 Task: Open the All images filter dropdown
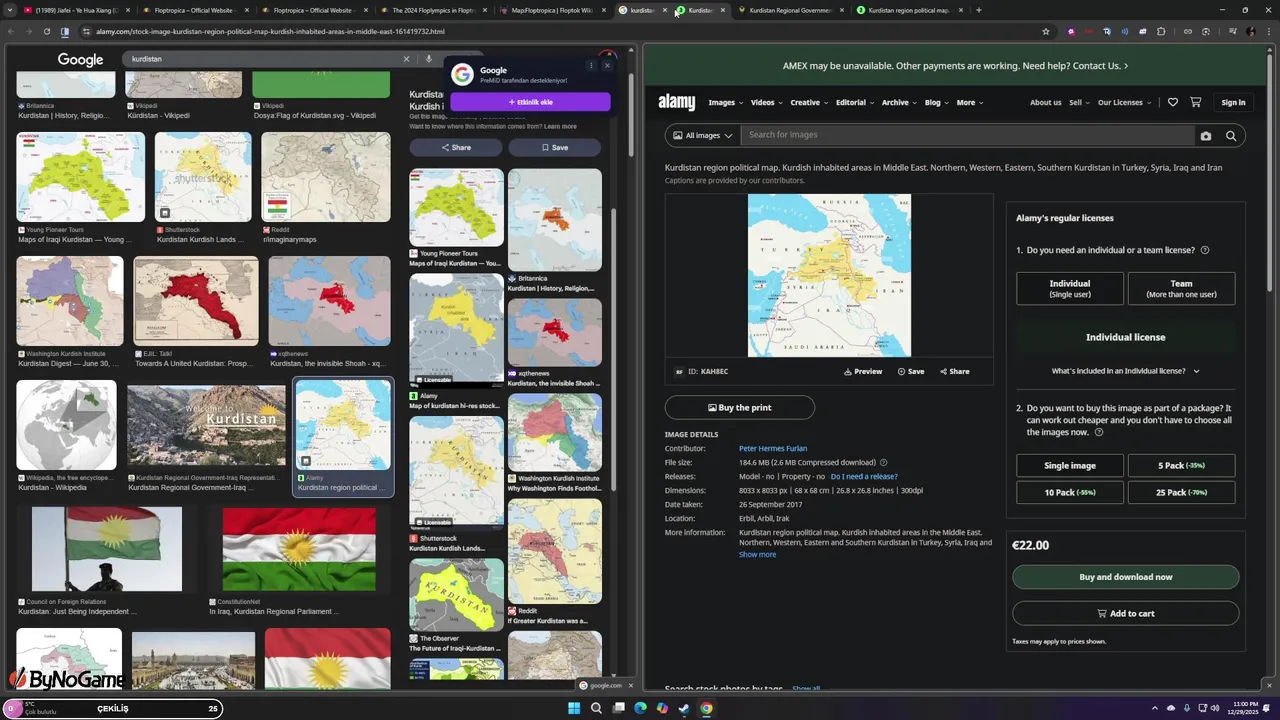tap(702, 136)
